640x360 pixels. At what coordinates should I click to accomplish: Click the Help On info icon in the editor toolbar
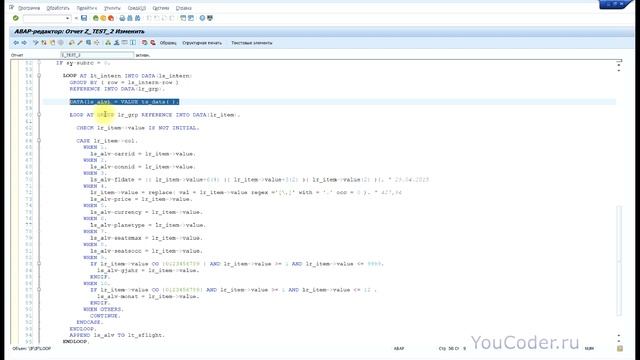(133, 42)
